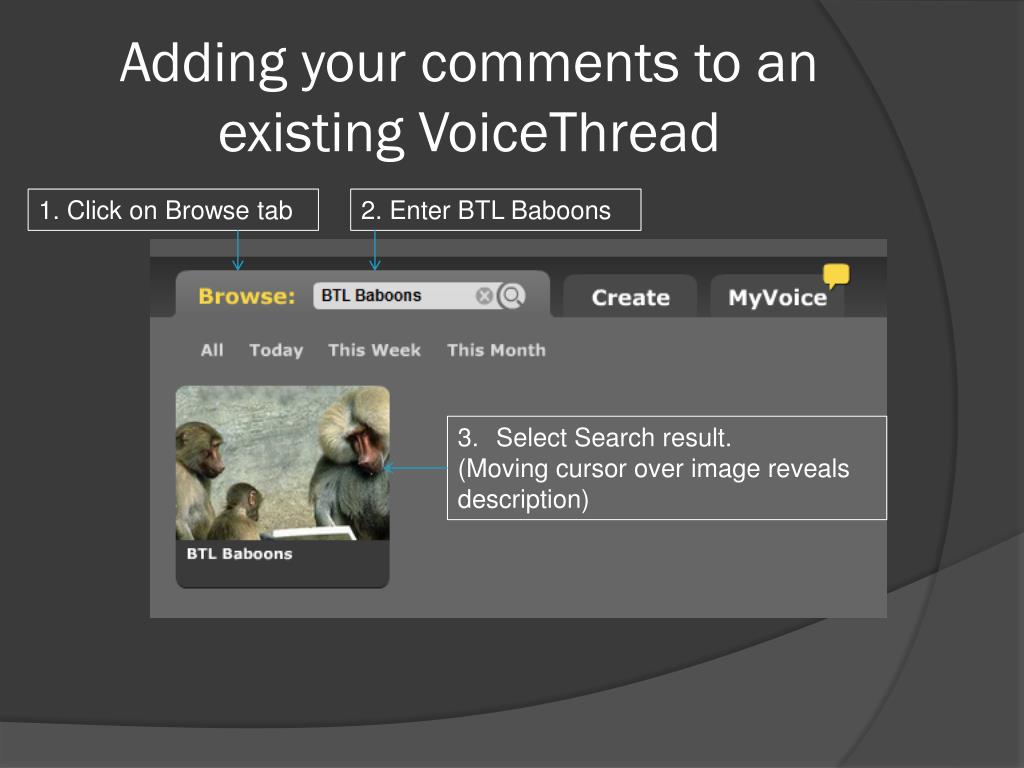Click the yellow comment bubble icon

(836, 276)
